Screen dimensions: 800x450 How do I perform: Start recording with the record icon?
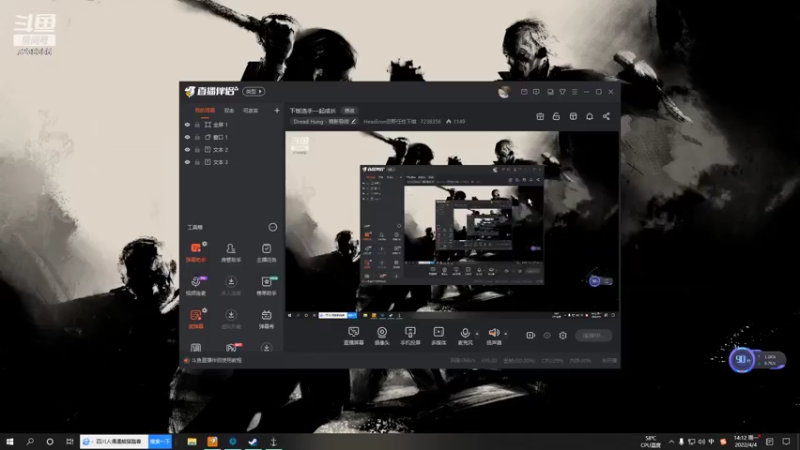point(530,335)
